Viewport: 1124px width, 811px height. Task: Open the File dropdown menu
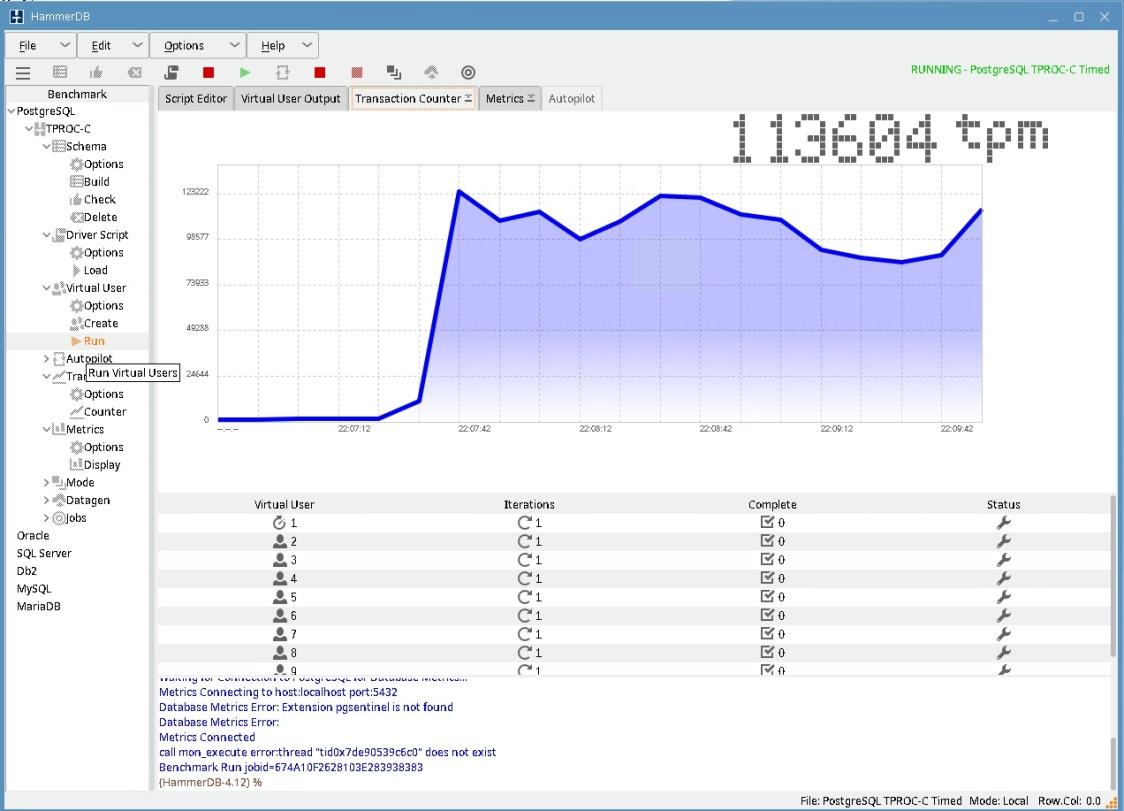(x=40, y=45)
